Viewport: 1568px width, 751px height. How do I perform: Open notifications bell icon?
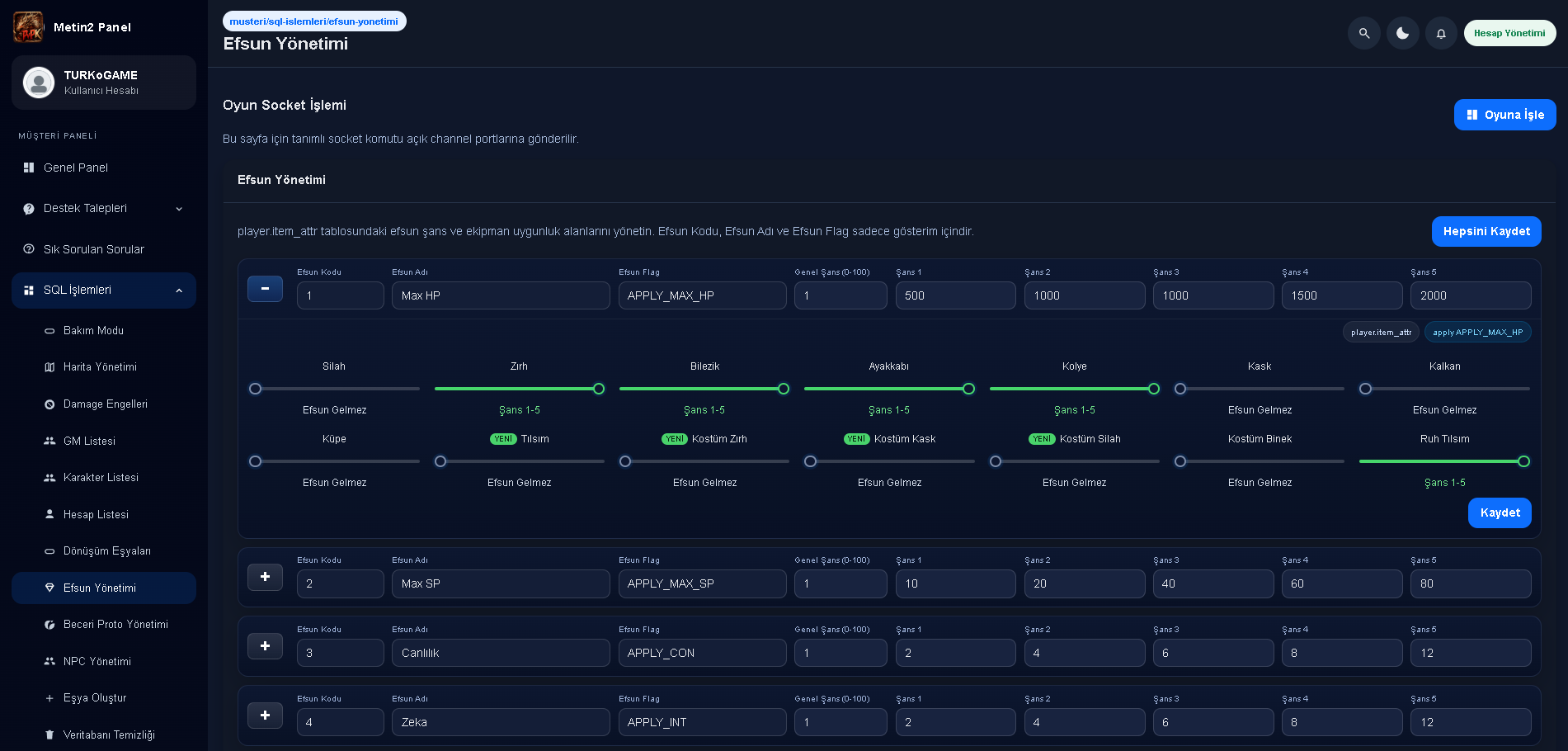1441,34
